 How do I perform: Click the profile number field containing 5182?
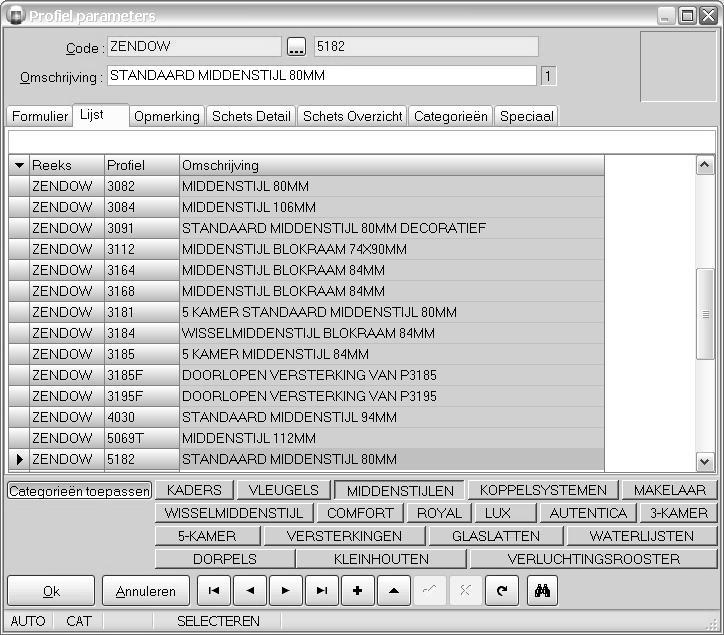click(x=426, y=47)
